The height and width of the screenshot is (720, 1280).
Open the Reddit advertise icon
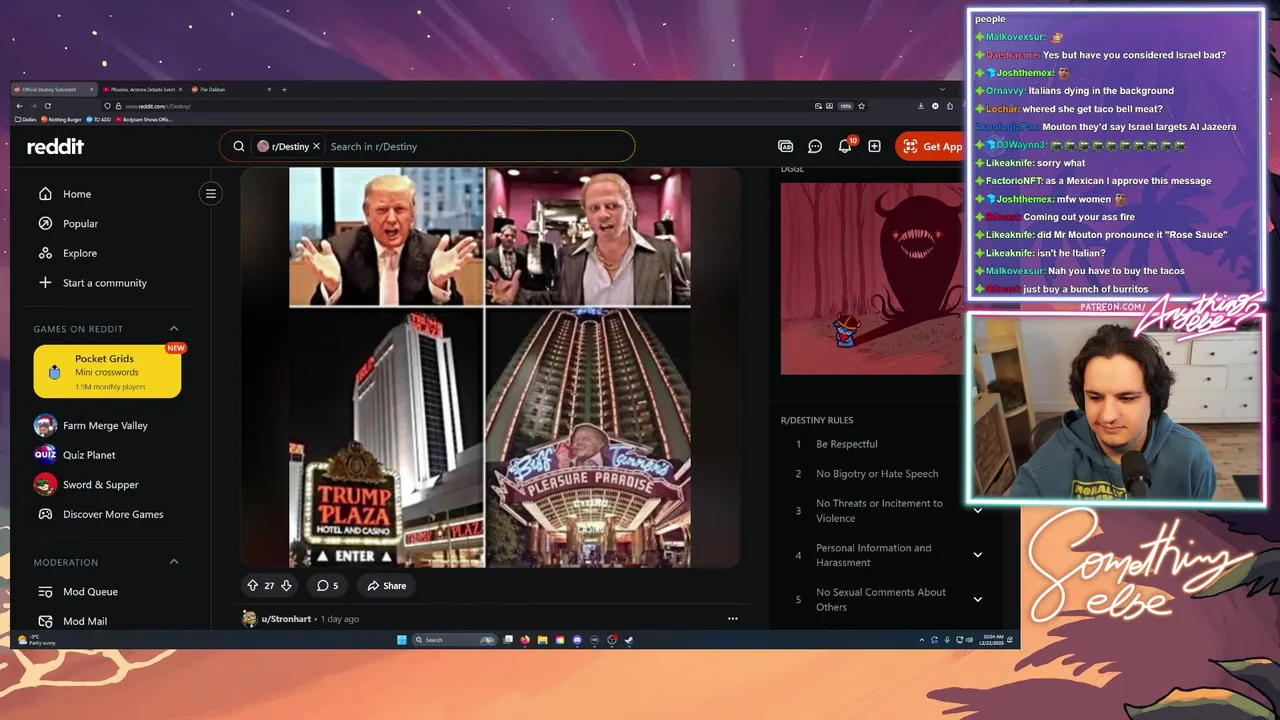785,146
